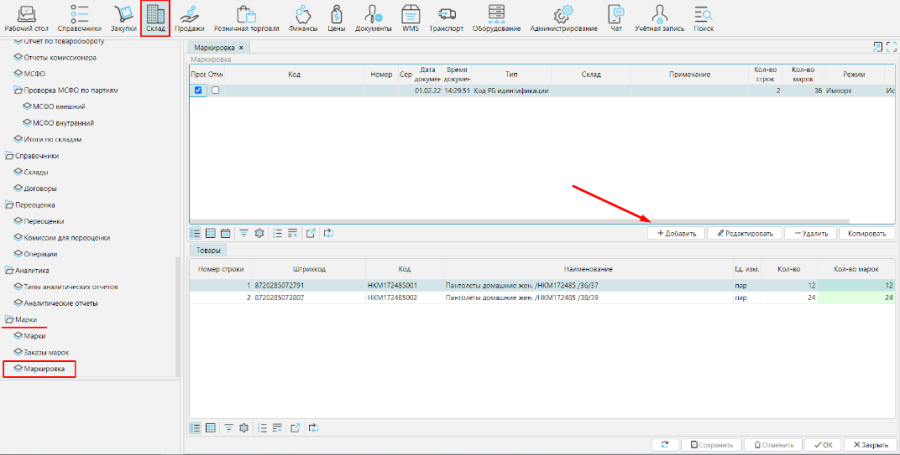900x455 pixels.
Task: Open the Склад module in top toolbar
Action: pos(155,18)
